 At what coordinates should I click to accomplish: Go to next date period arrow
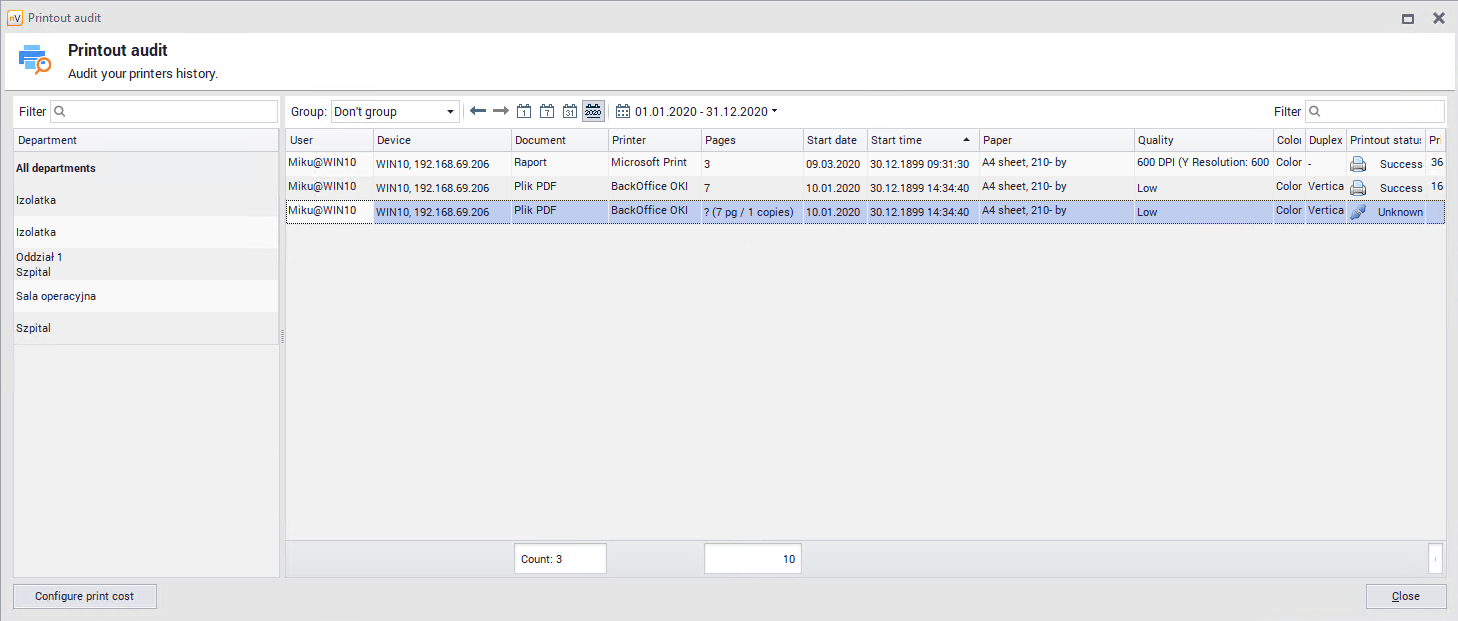[x=501, y=111]
